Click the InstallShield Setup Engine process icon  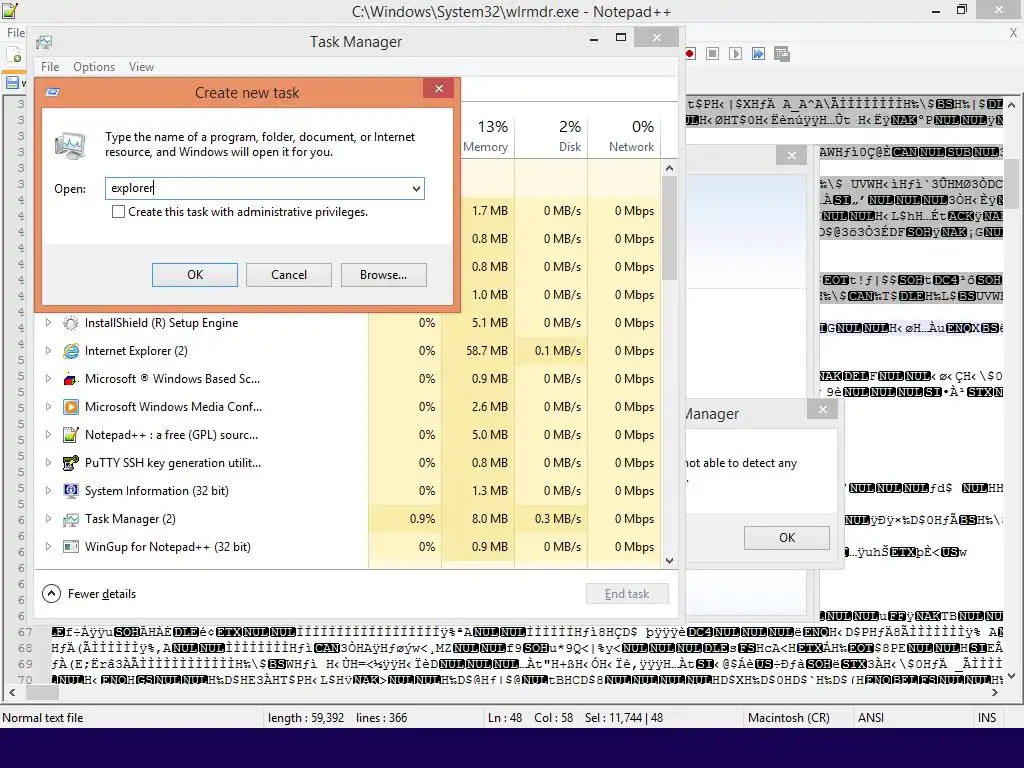point(71,323)
